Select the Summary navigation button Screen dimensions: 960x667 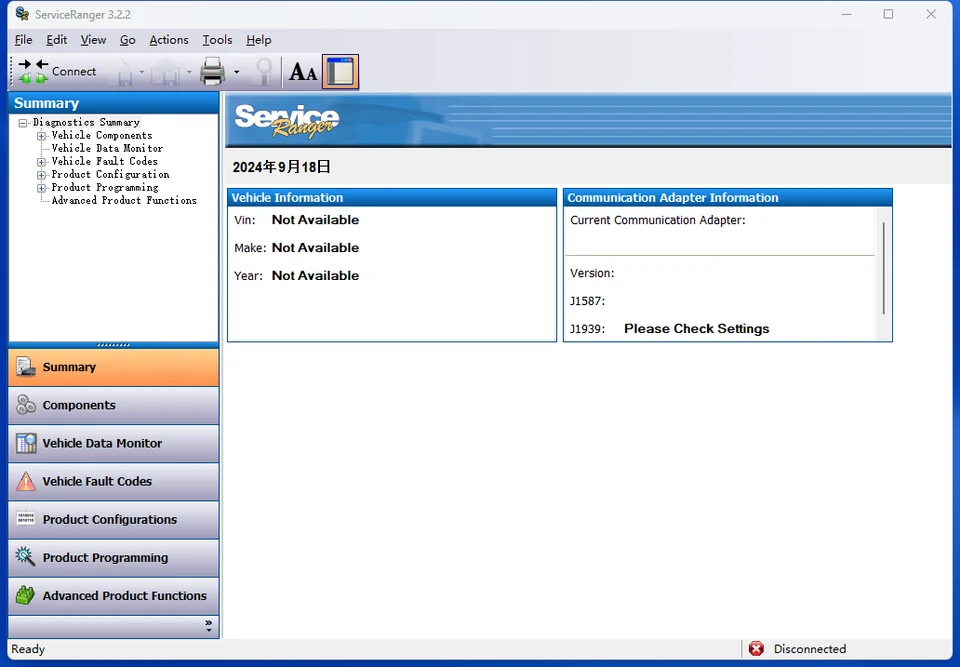pos(114,367)
